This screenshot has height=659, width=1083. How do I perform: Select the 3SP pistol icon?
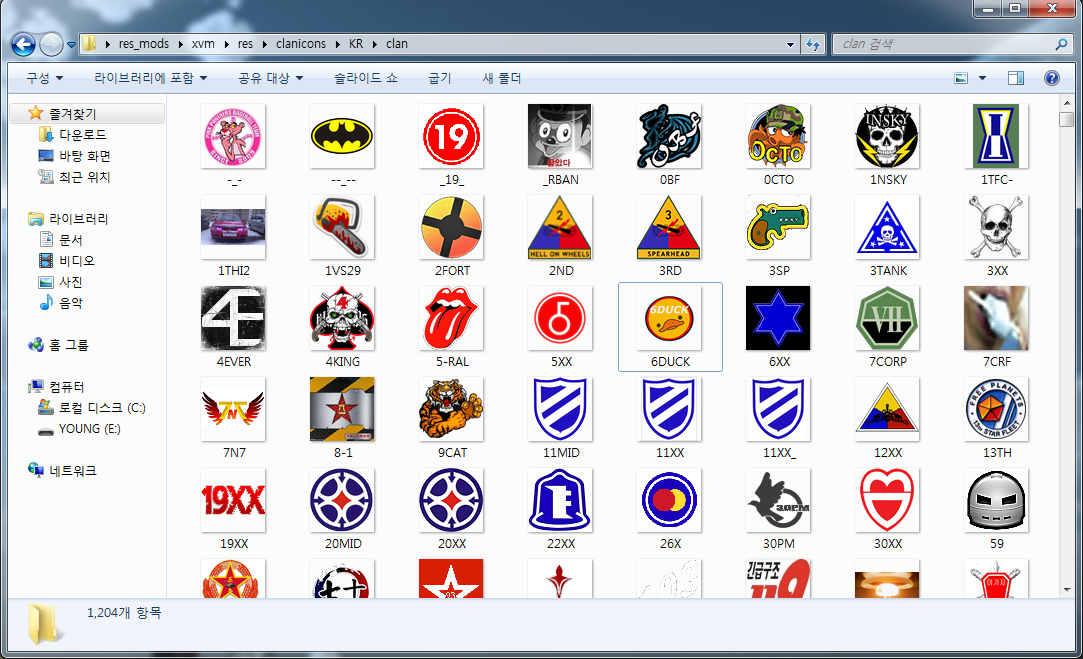pyautogui.click(x=778, y=227)
